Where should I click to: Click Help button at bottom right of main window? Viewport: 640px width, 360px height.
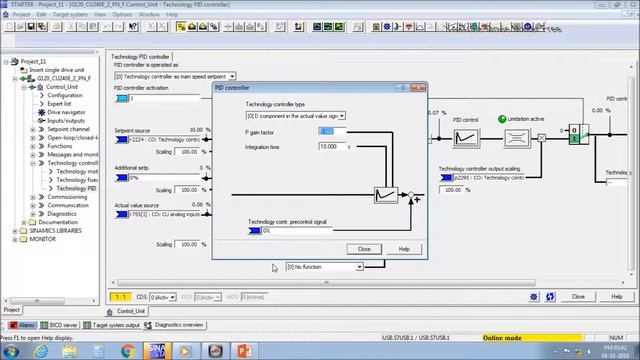617,297
